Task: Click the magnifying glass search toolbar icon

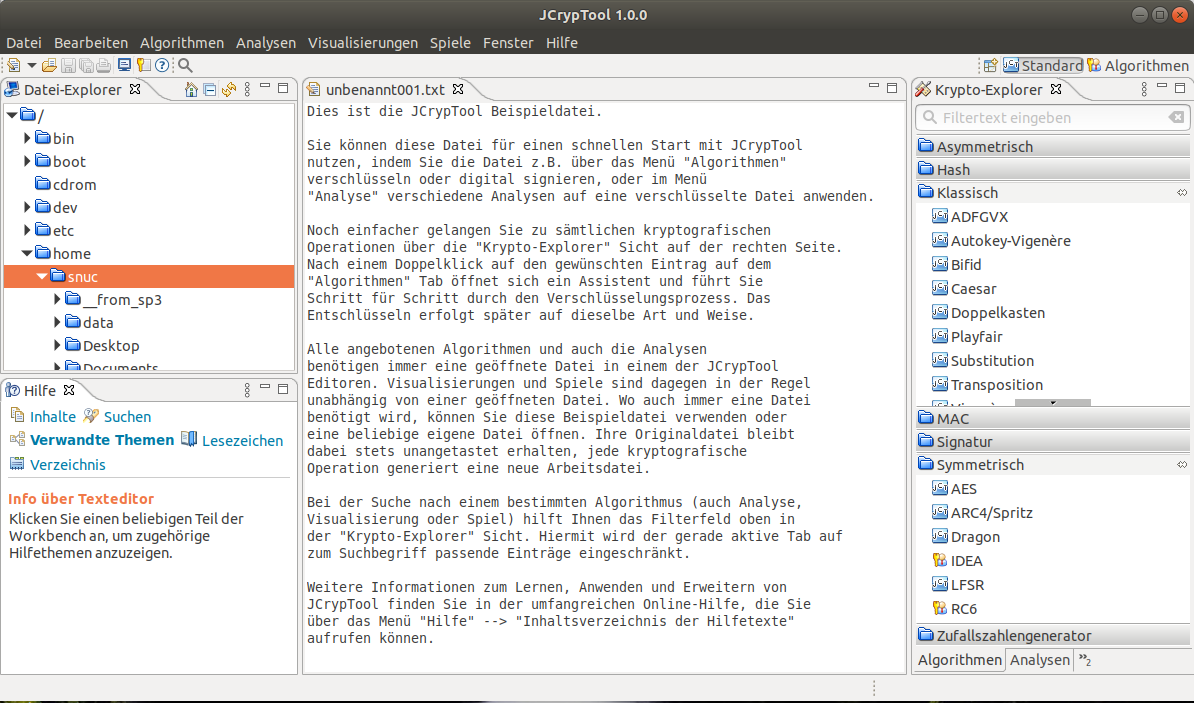Action: click(185, 66)
